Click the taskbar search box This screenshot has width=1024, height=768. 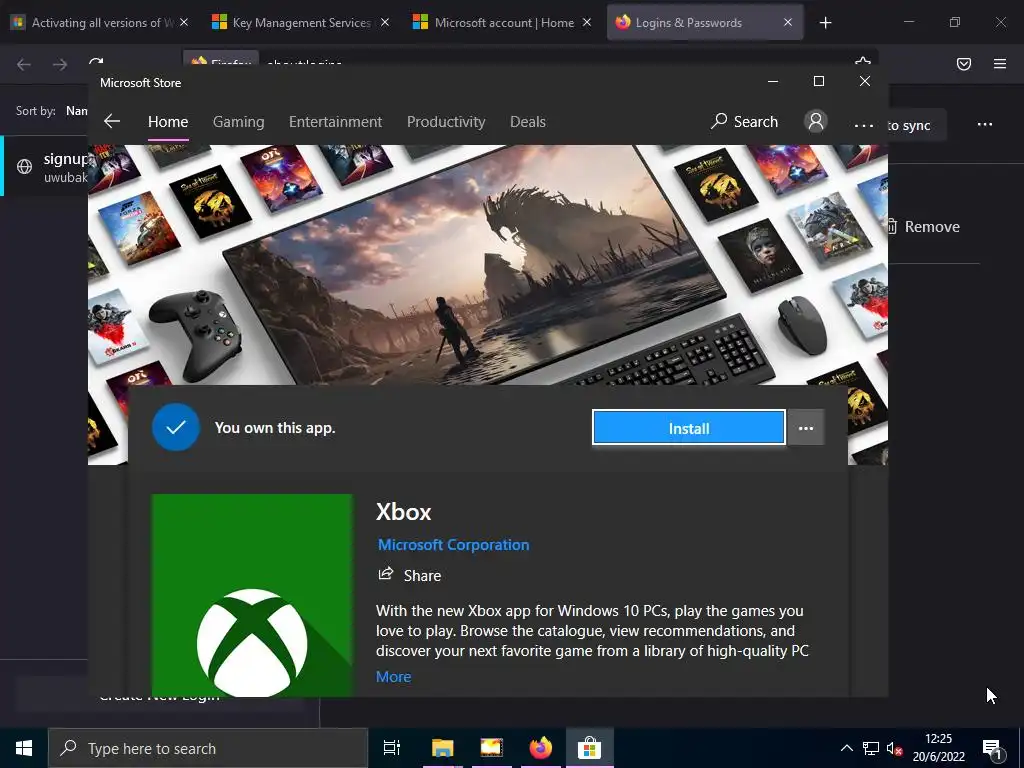click(208, 748)
